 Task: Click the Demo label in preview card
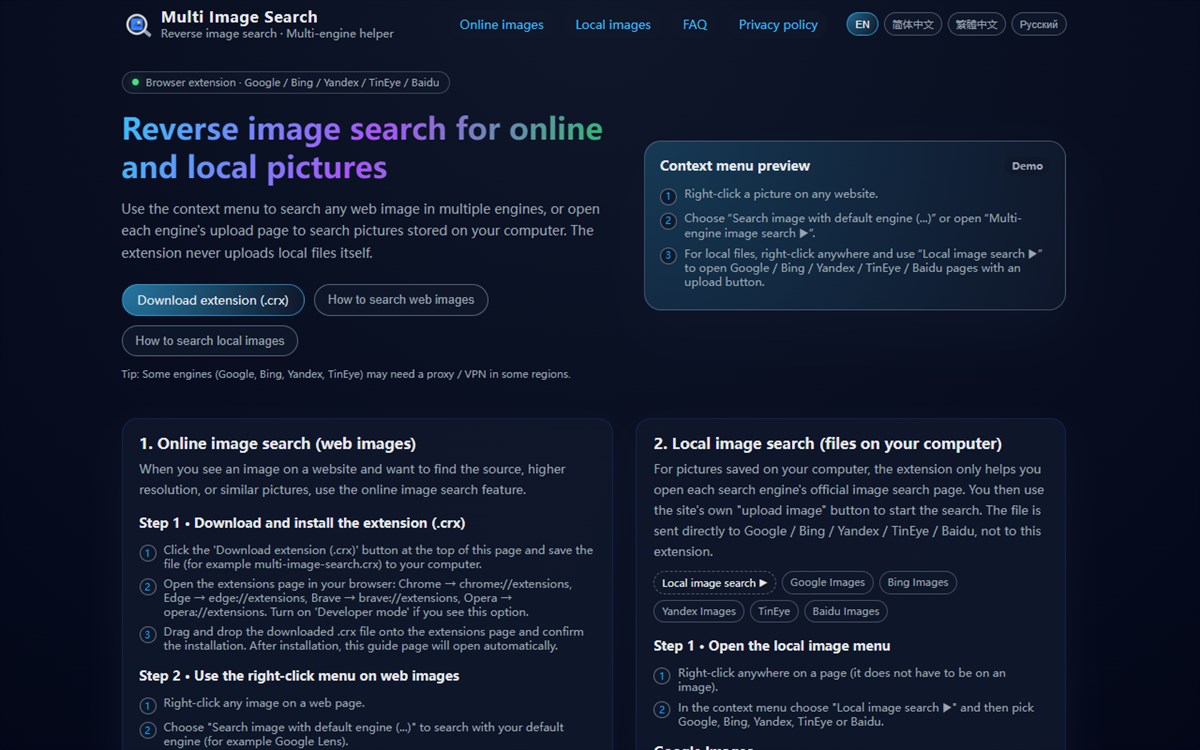pyautogui.click(x=1027, y=166)
